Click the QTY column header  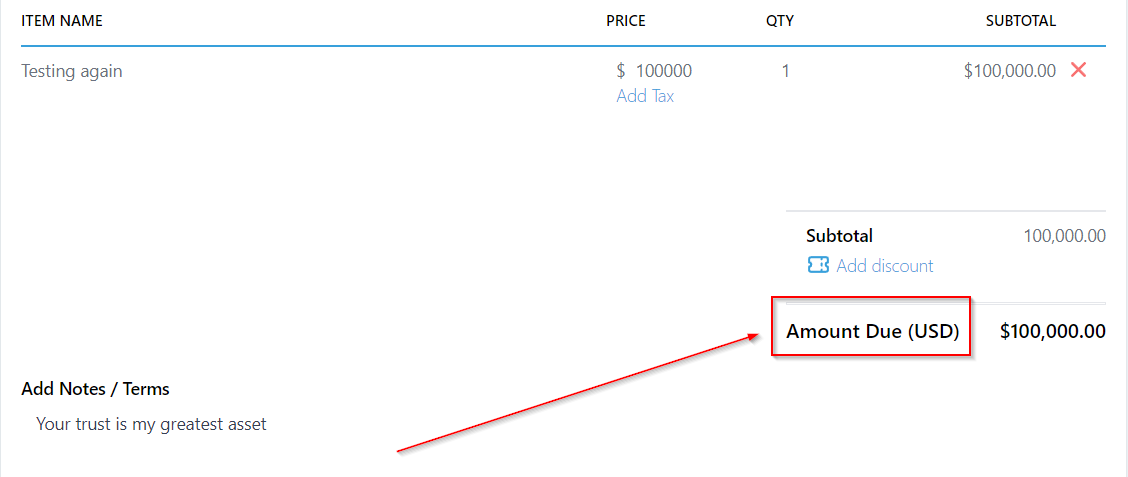(780, 20)
